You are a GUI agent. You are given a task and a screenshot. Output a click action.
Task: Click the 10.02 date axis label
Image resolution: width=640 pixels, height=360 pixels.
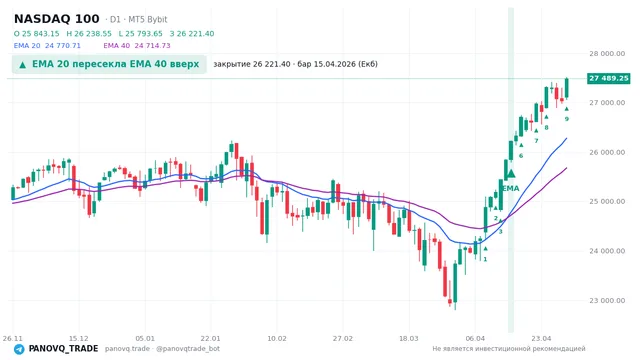click(x=277, y=338)
